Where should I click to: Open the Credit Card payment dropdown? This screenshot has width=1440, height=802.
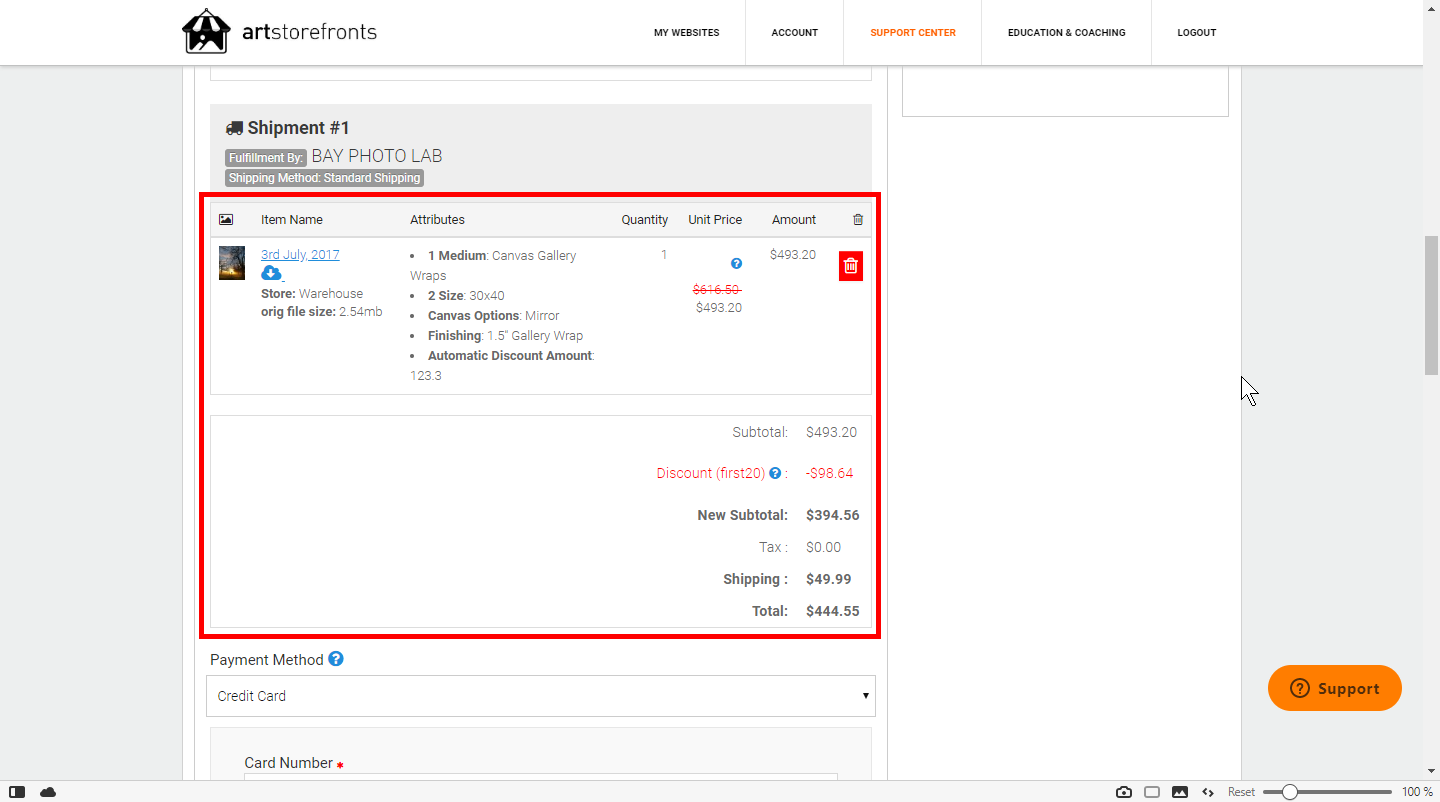point(541,696)
